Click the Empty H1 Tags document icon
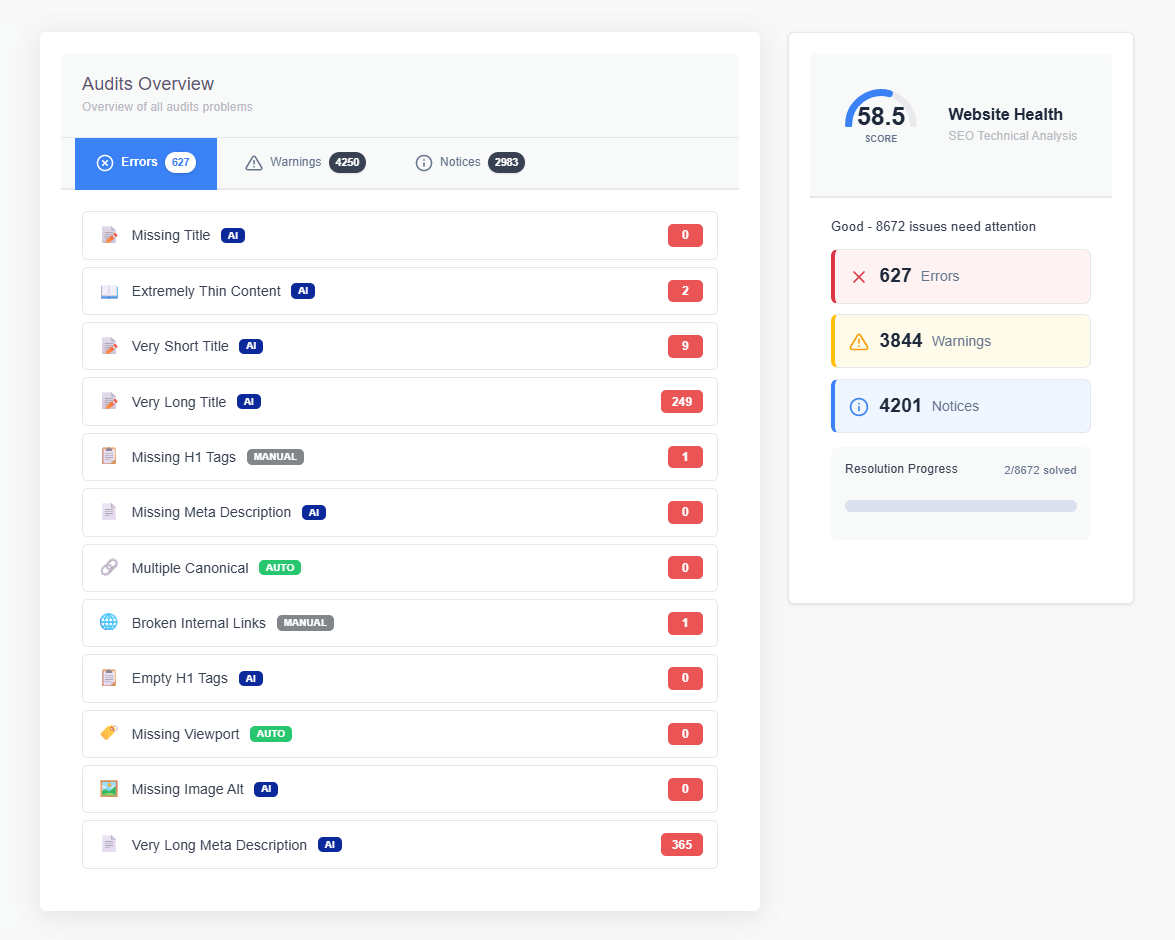The height and width of the screenshot is (940, 1175). (108, 677)
